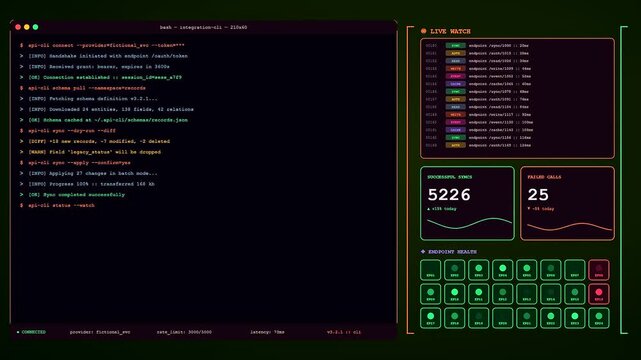Open the EP10 endpoint tile

(x=455, y=294)
